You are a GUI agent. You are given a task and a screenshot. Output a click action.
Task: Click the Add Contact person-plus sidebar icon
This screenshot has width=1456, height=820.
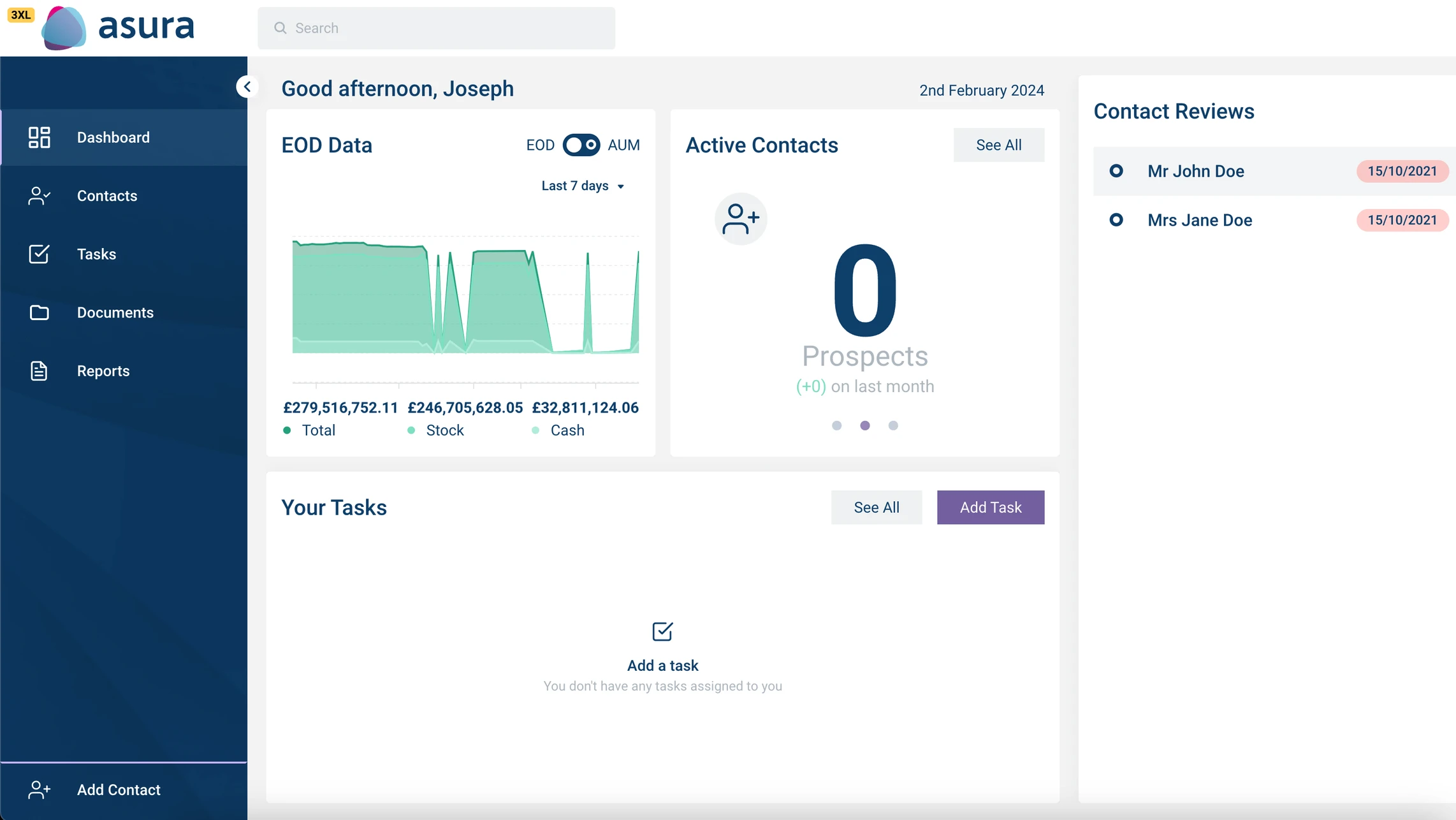[x=39, y=789]
